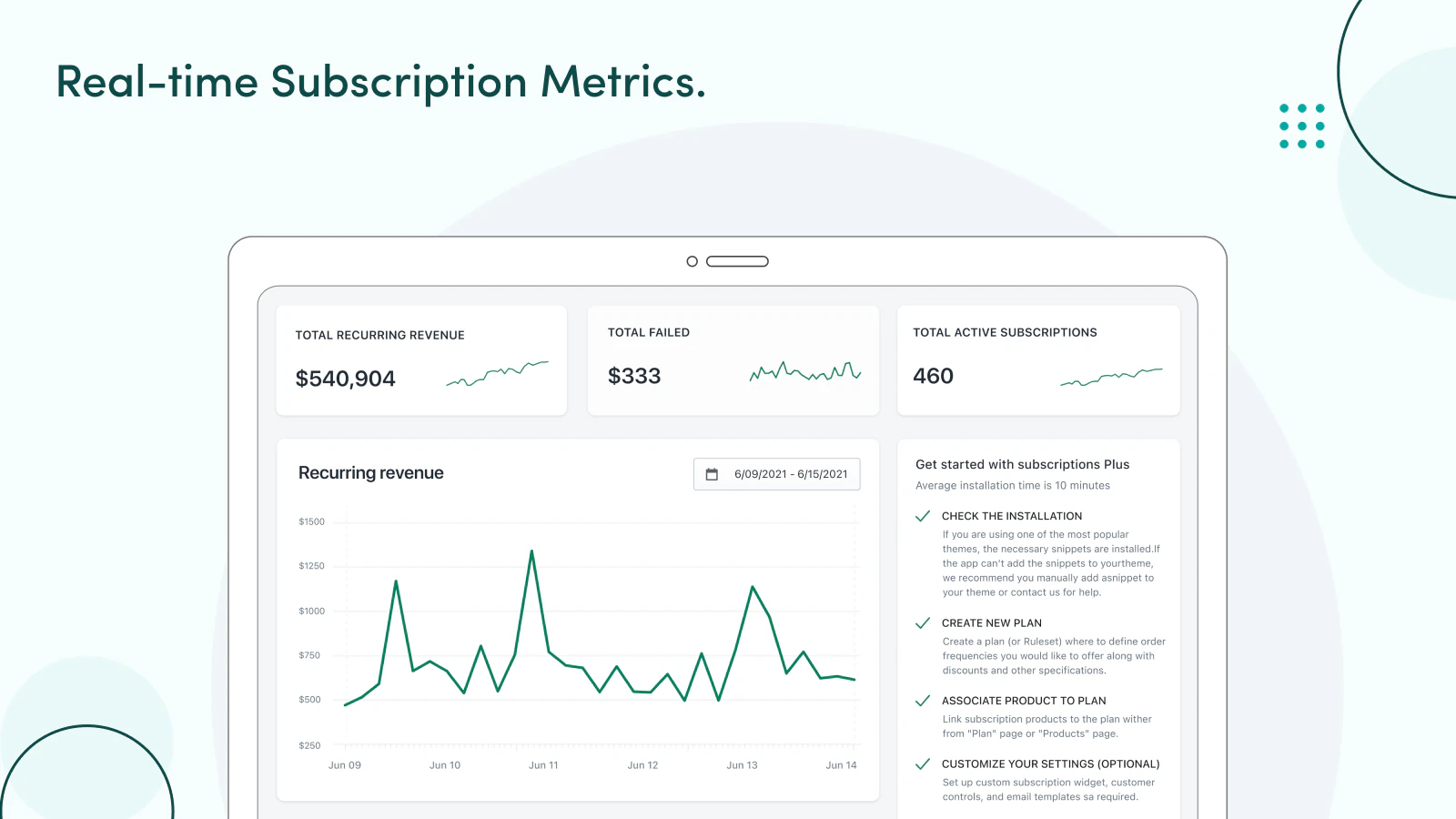Select the checkmark for ASSOCIATE PRODUCT TO PLAN

pos(923,701)
